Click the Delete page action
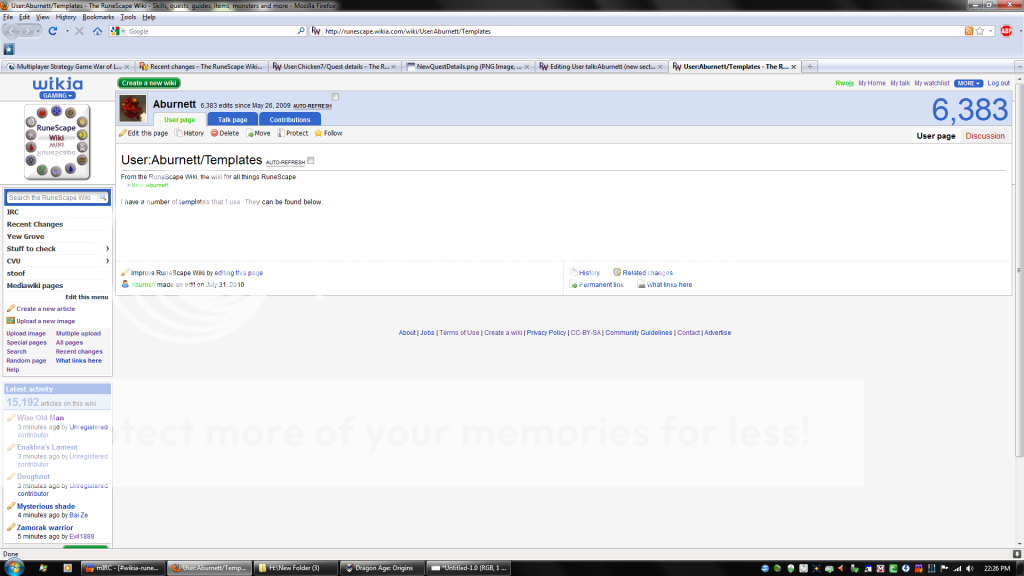 (224, 133)
